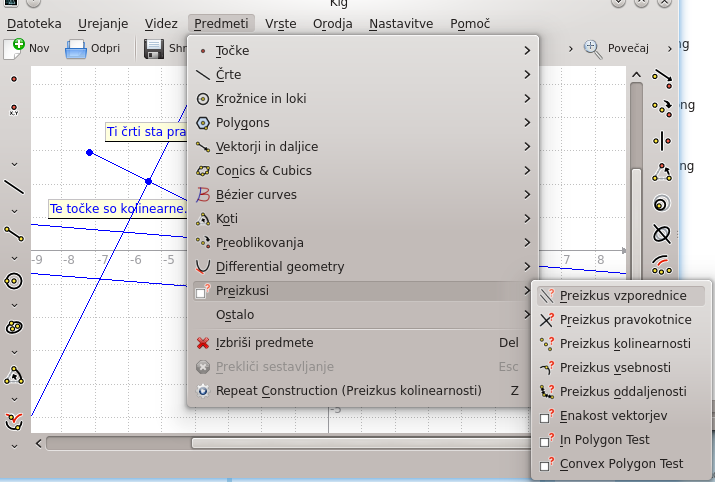
Task: Select the line tool in left toolbar
Action: tap(14, 186)
